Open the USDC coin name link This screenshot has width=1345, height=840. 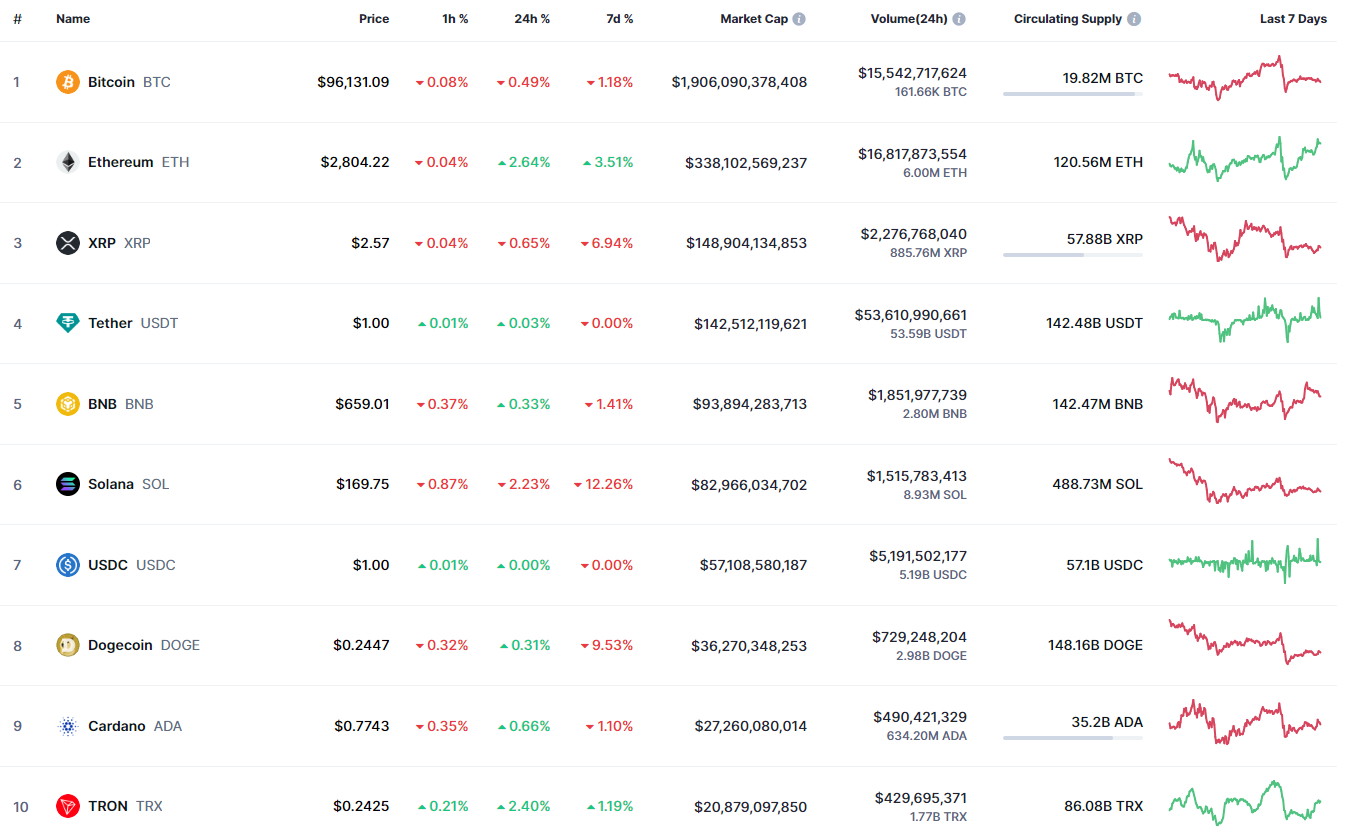click(108, 565)
